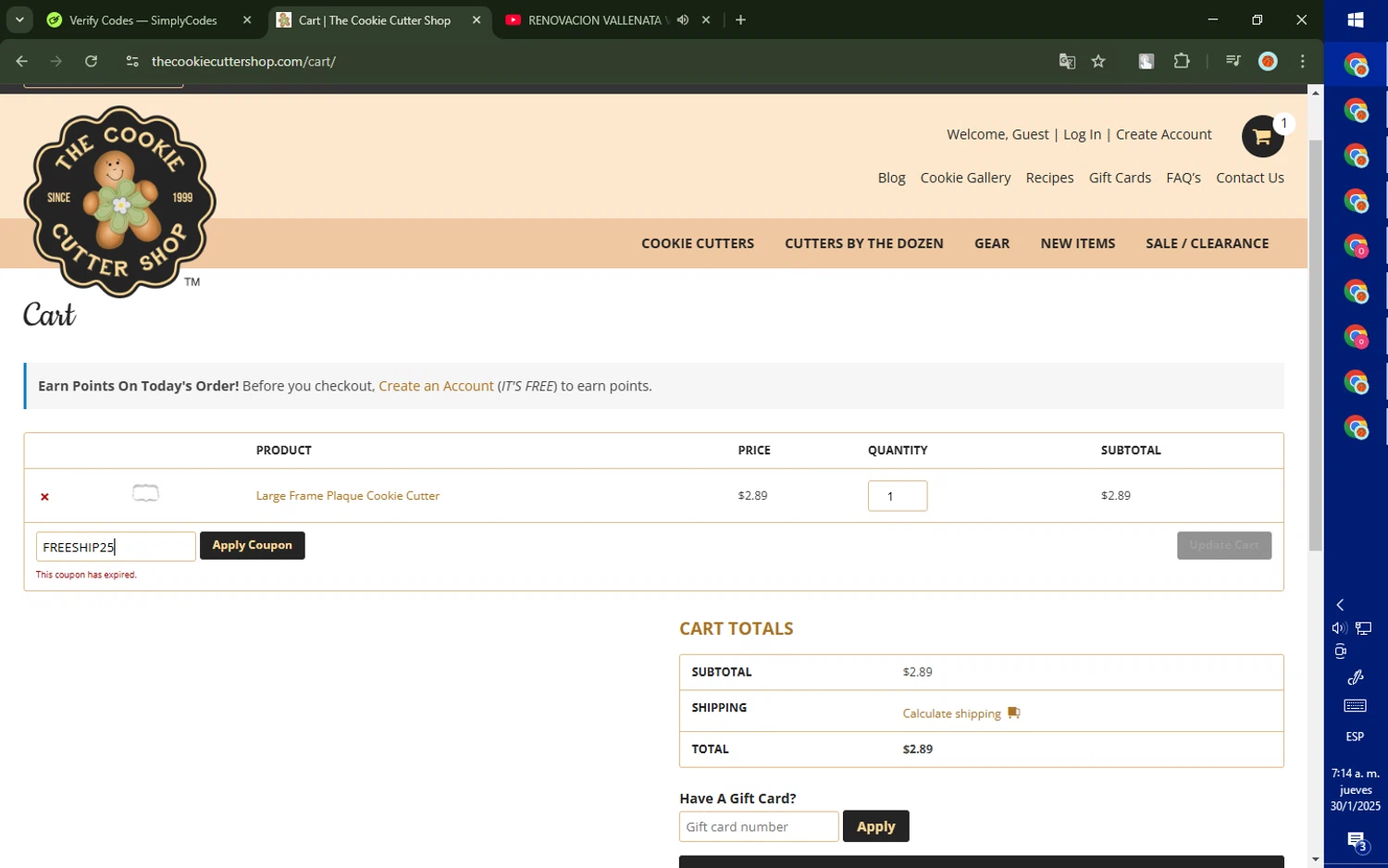Open CUTTERS BY THE DOZEN menu
The width and height of the screenshot is (1388, 868).
coord(864,243)
